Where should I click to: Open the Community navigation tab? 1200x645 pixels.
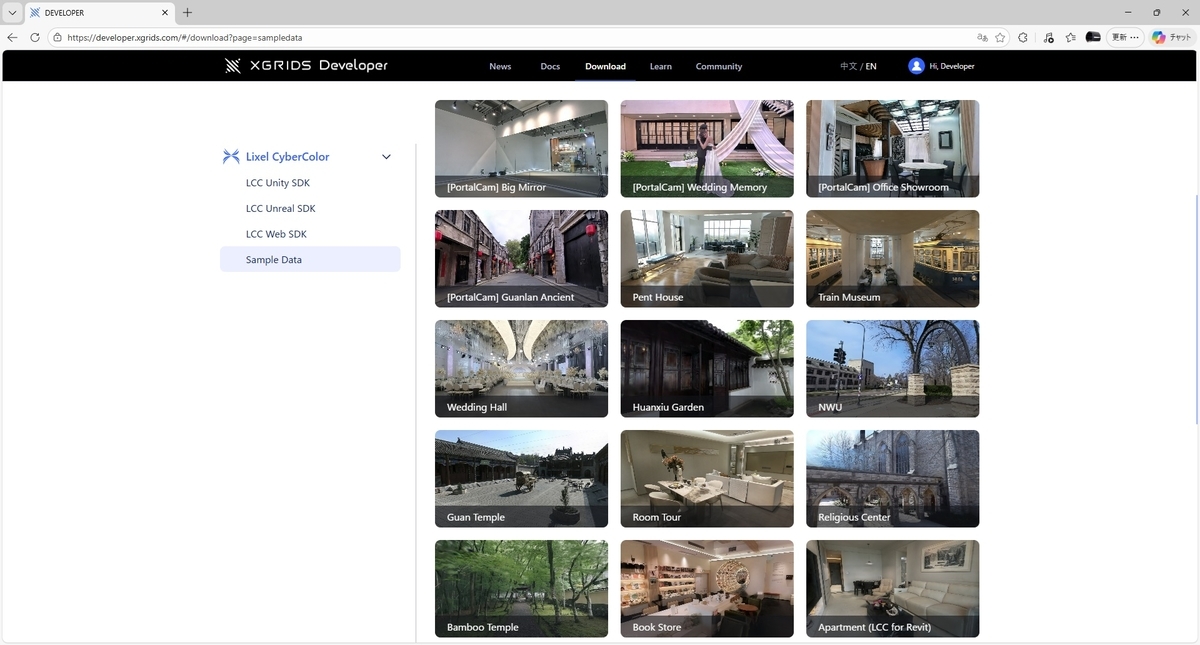click(x=719, y=66)
